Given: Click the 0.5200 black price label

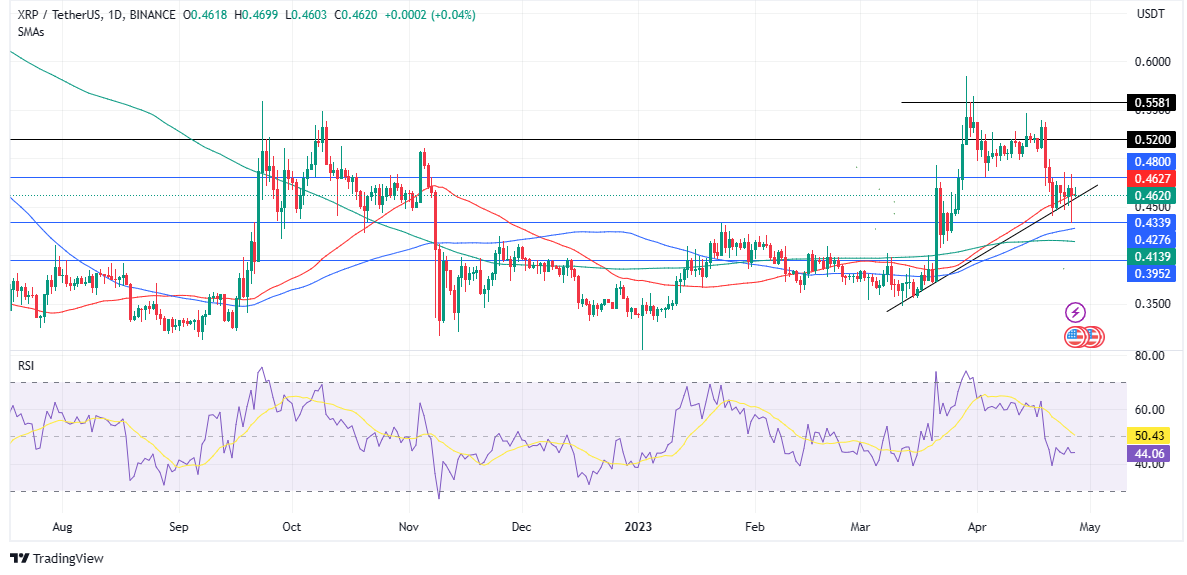Looking at the screenshot, I should (1151, 139).
